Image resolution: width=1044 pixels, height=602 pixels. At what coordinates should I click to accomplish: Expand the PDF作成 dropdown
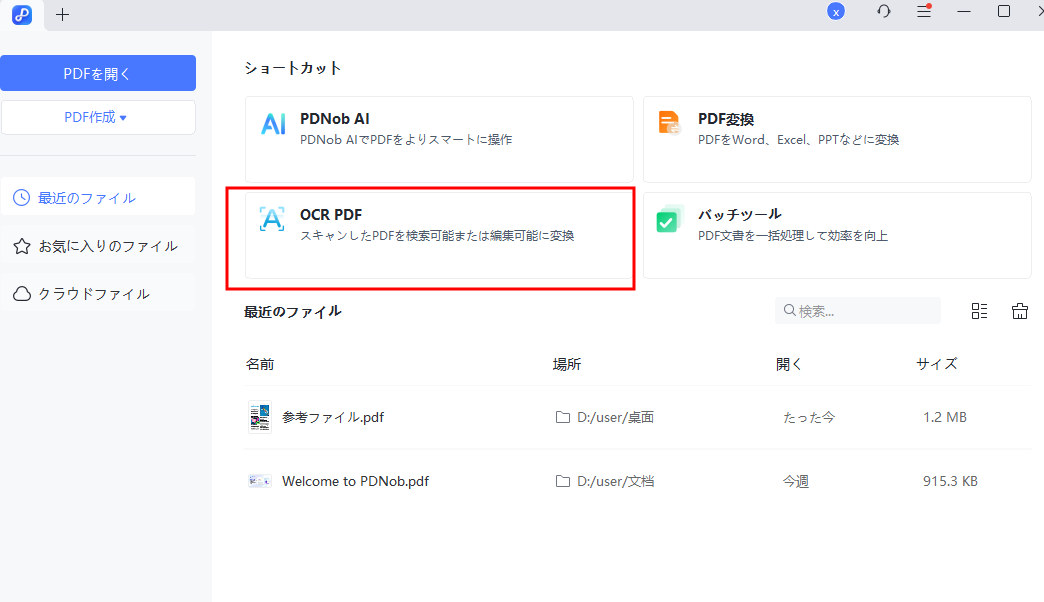pos(97,117)
